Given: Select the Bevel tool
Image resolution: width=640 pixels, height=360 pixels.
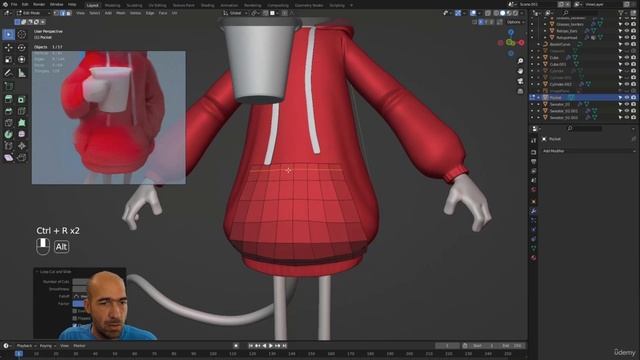Looking at the screenshot, I should [9, 111].
